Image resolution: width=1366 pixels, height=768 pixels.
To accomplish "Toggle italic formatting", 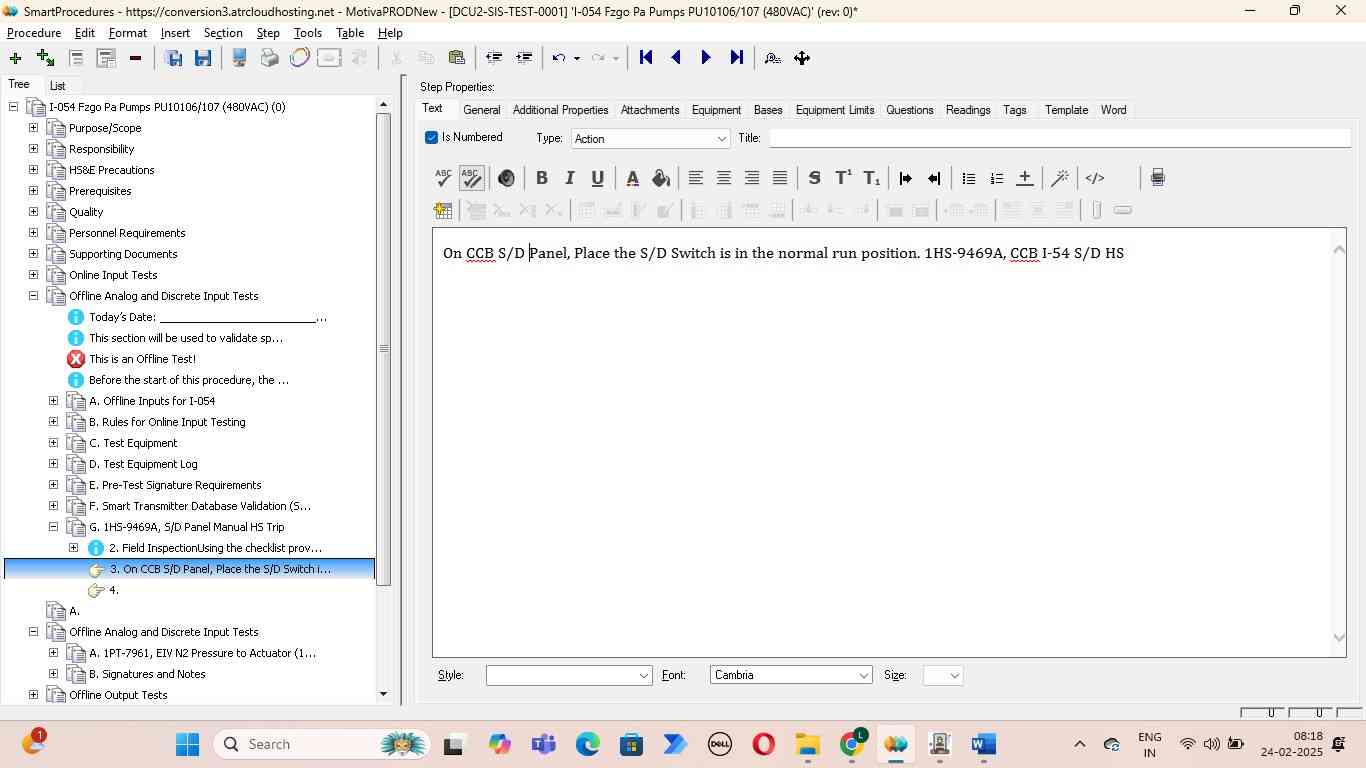I will 569,178.
